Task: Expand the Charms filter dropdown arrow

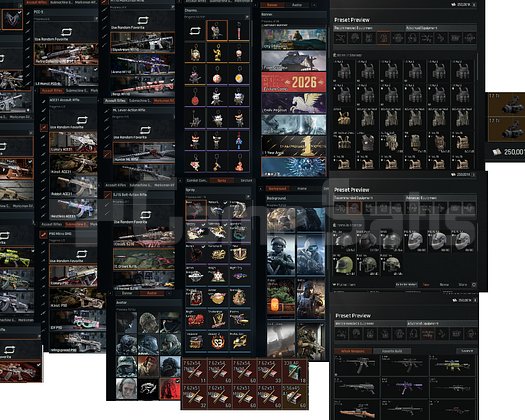Action: (x=247, y=17)
